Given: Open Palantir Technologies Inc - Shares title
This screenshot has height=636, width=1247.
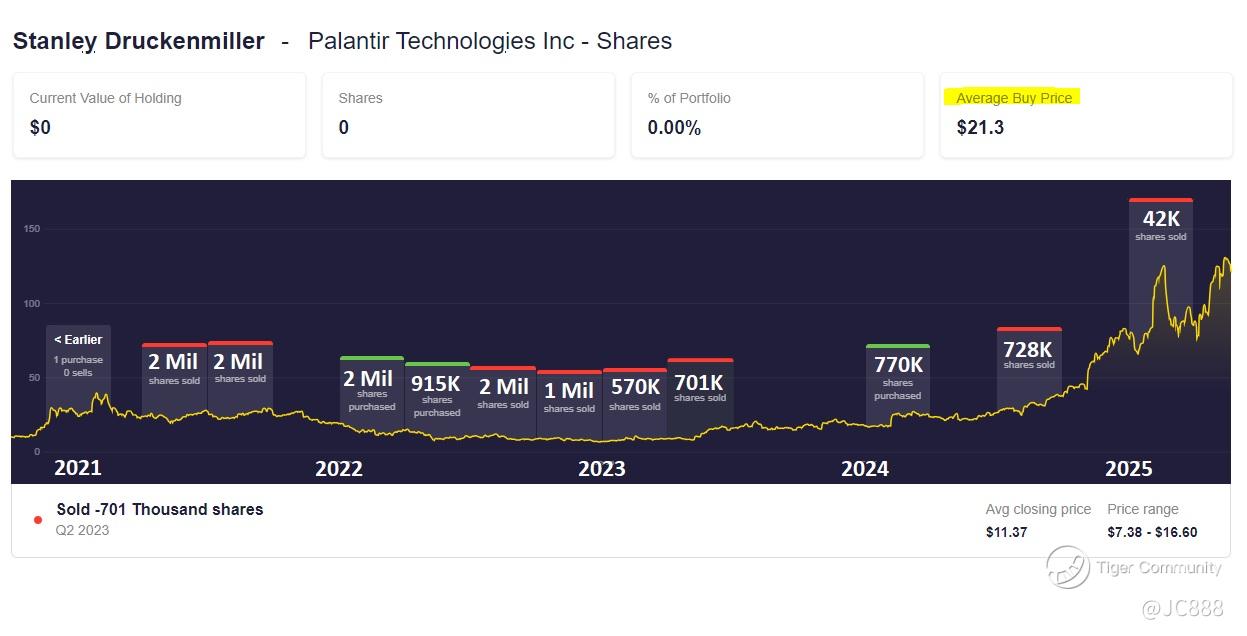Looking at the screenshot, I should point(490,41).
